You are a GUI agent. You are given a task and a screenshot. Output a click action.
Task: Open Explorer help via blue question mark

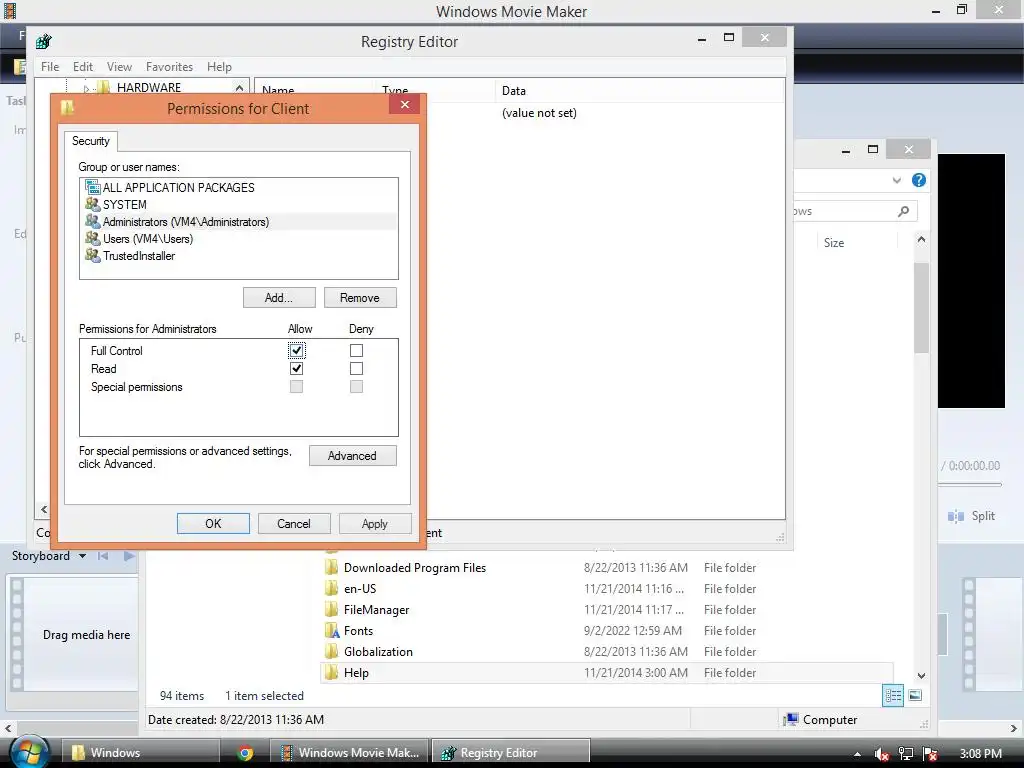[919, 180]
